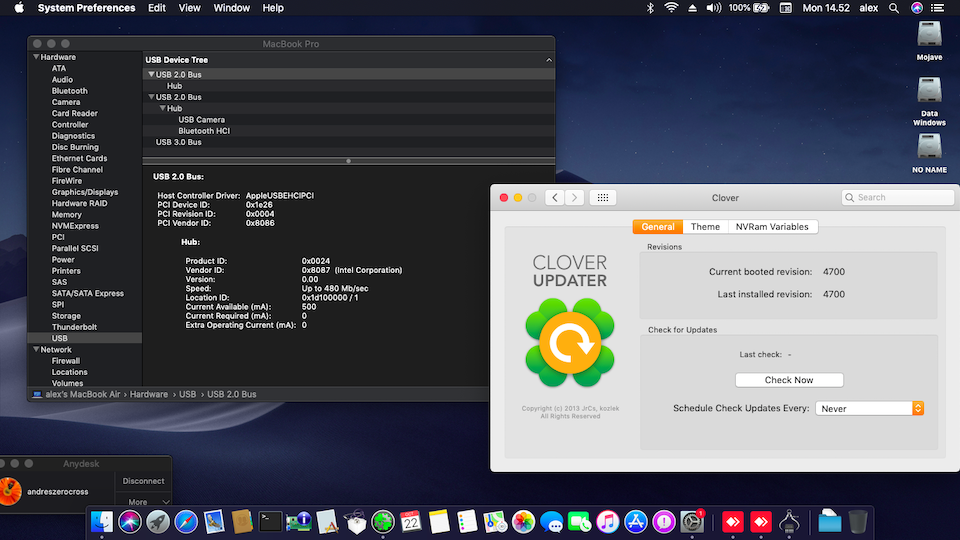Select Bluetooth in Hardware sidebar
960x540 pixels.
pos(70,91)
